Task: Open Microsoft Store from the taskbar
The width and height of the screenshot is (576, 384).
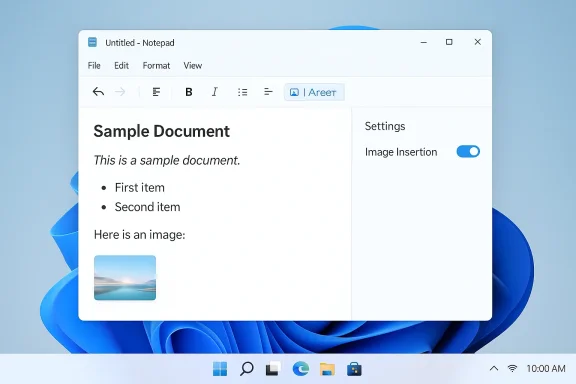Action: pyautogui.click(x=354, y=369)
